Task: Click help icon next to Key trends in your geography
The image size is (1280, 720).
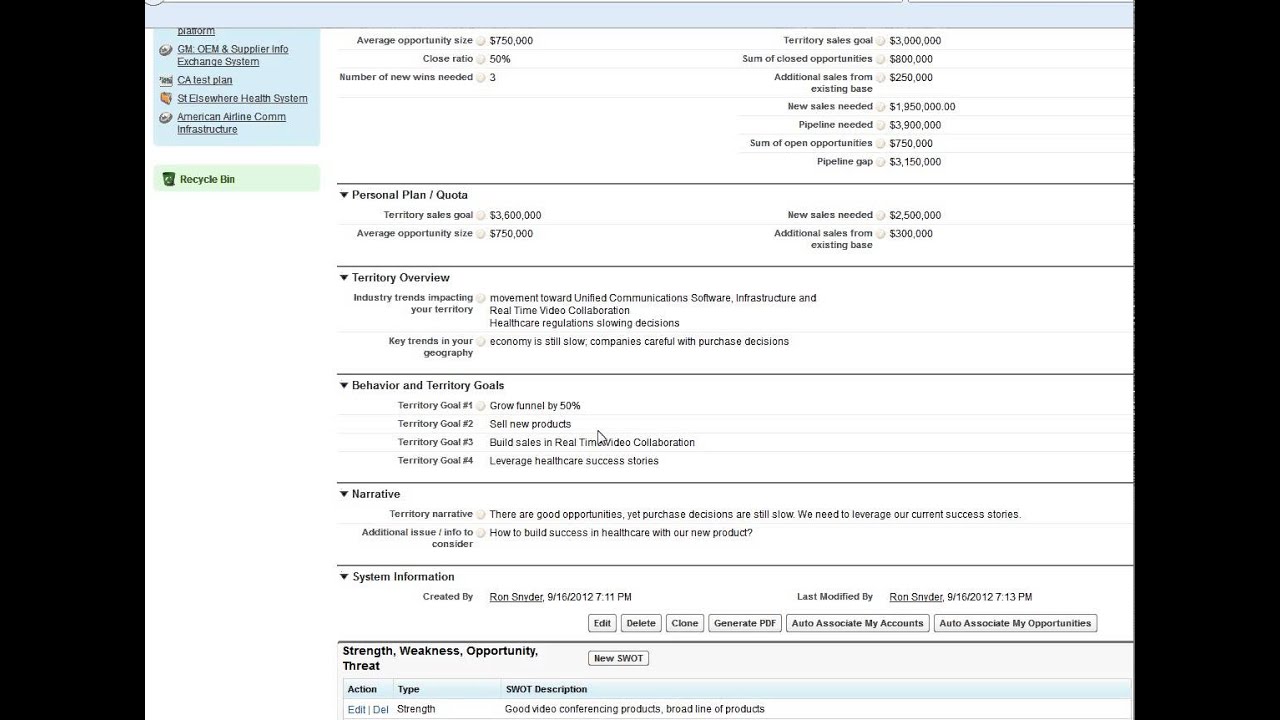Action: (481, 342)
